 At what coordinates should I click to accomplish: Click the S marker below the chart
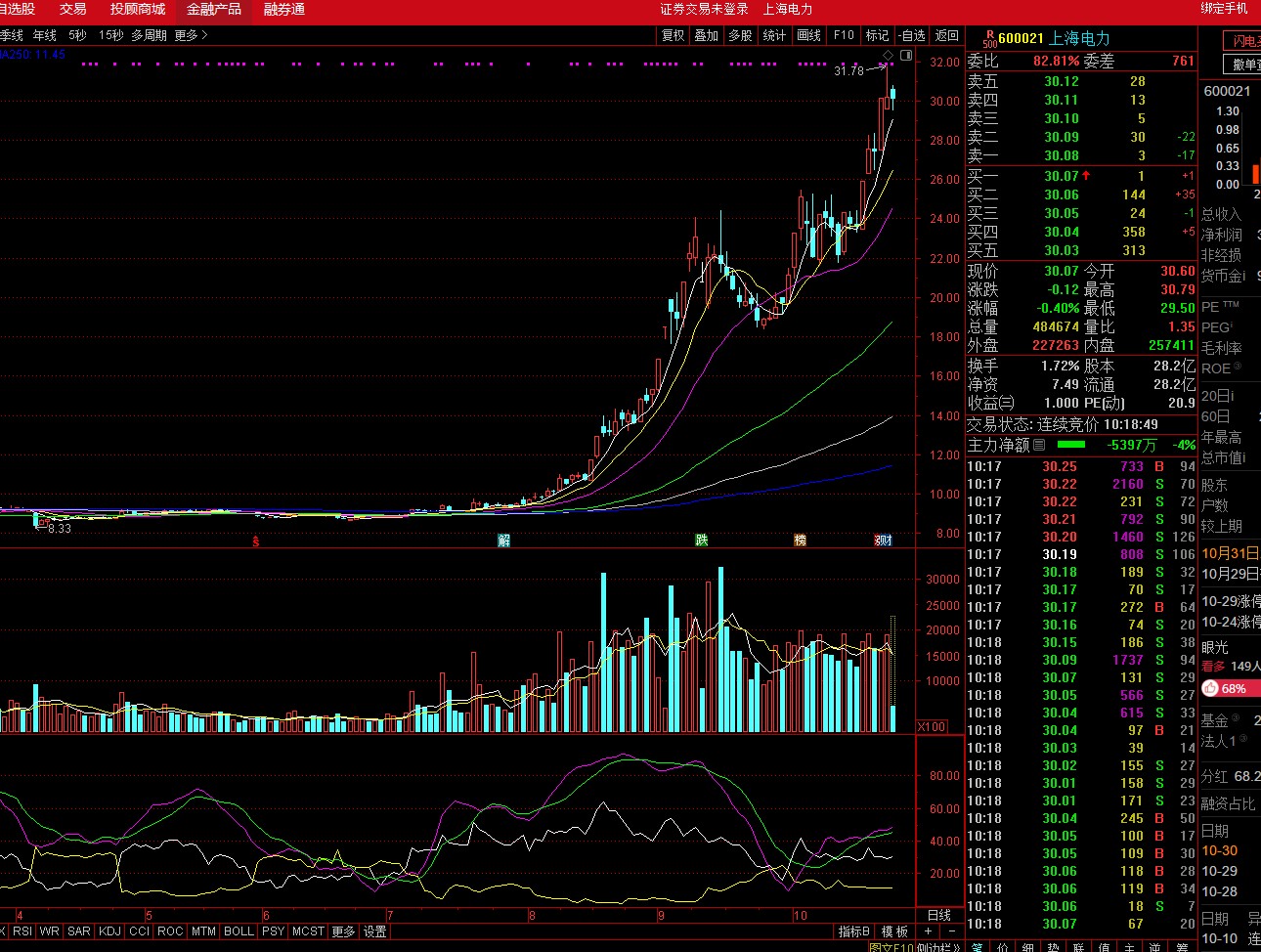tap(256, 540)
